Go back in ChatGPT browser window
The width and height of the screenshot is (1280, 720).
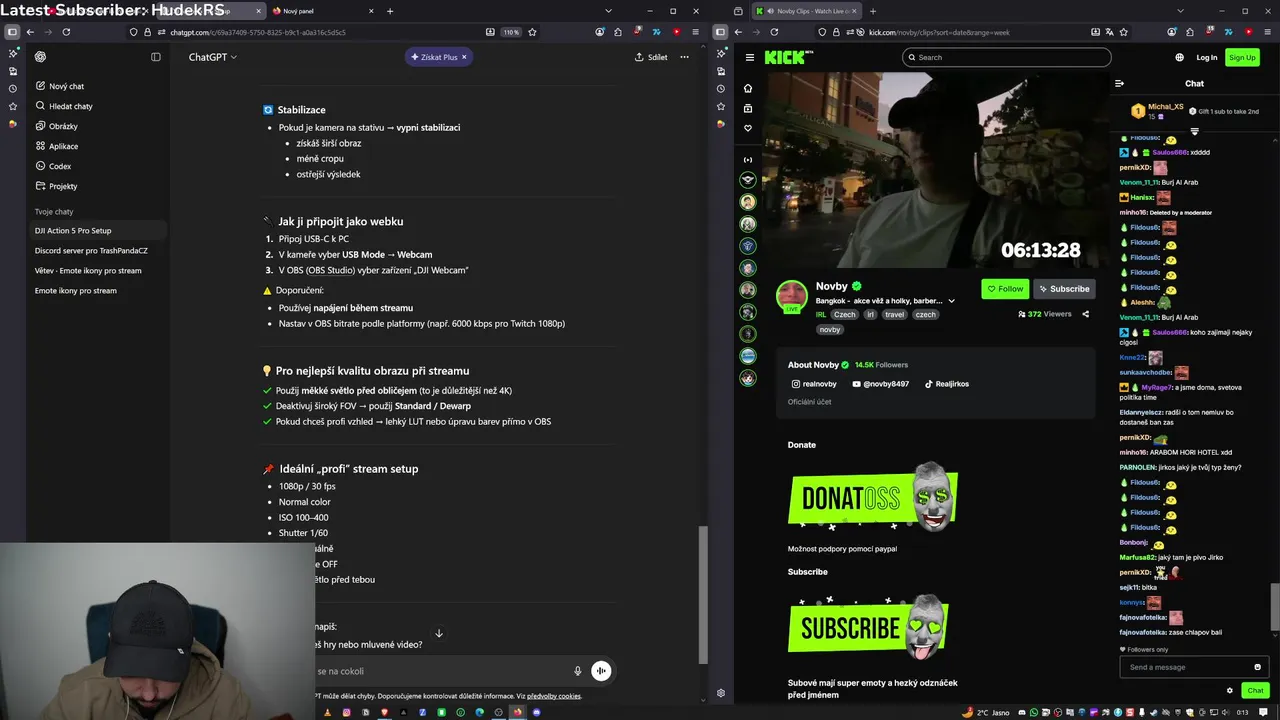(x=29, y=32)
